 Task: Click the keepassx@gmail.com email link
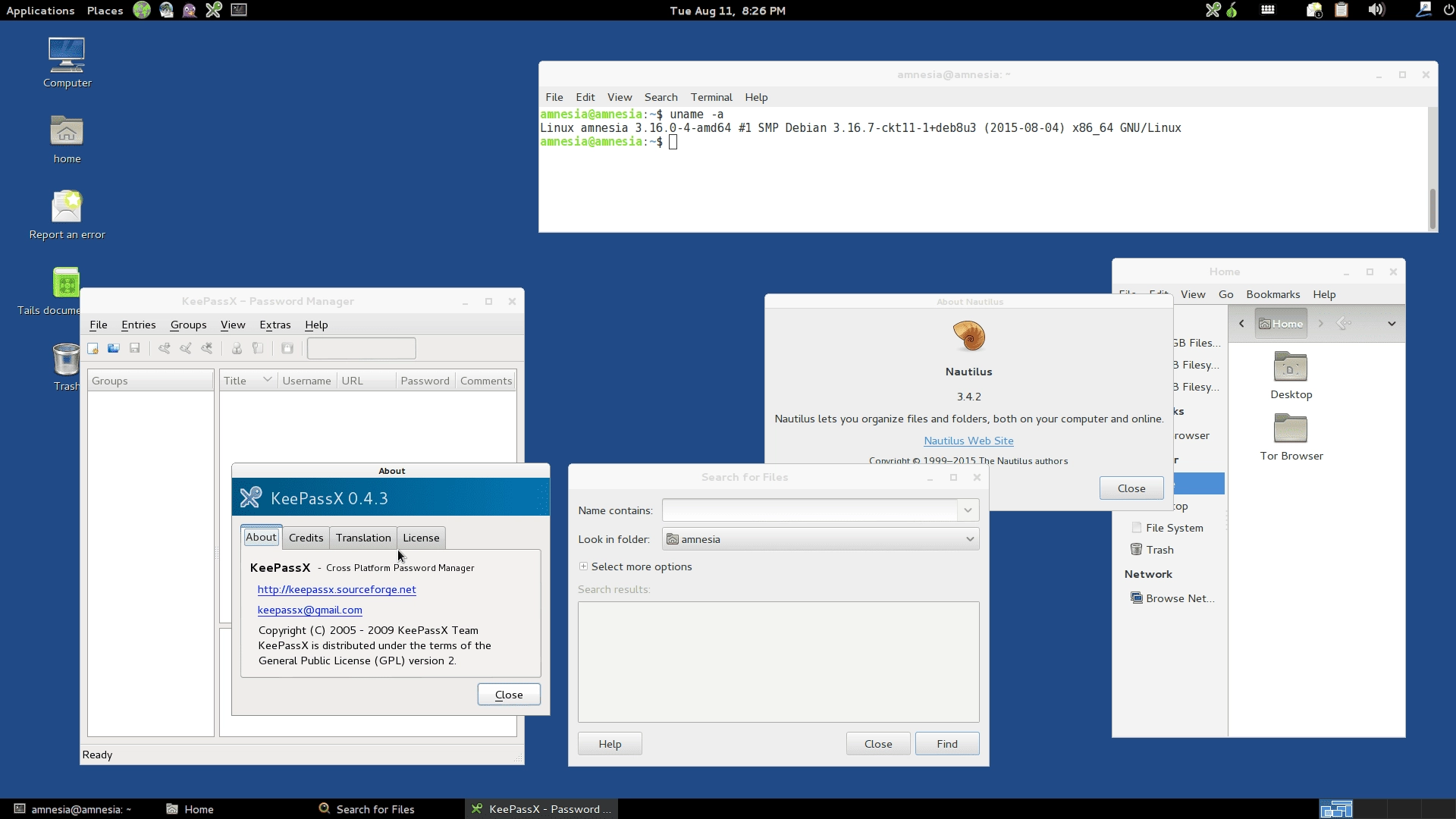click(x=309, y=610)
